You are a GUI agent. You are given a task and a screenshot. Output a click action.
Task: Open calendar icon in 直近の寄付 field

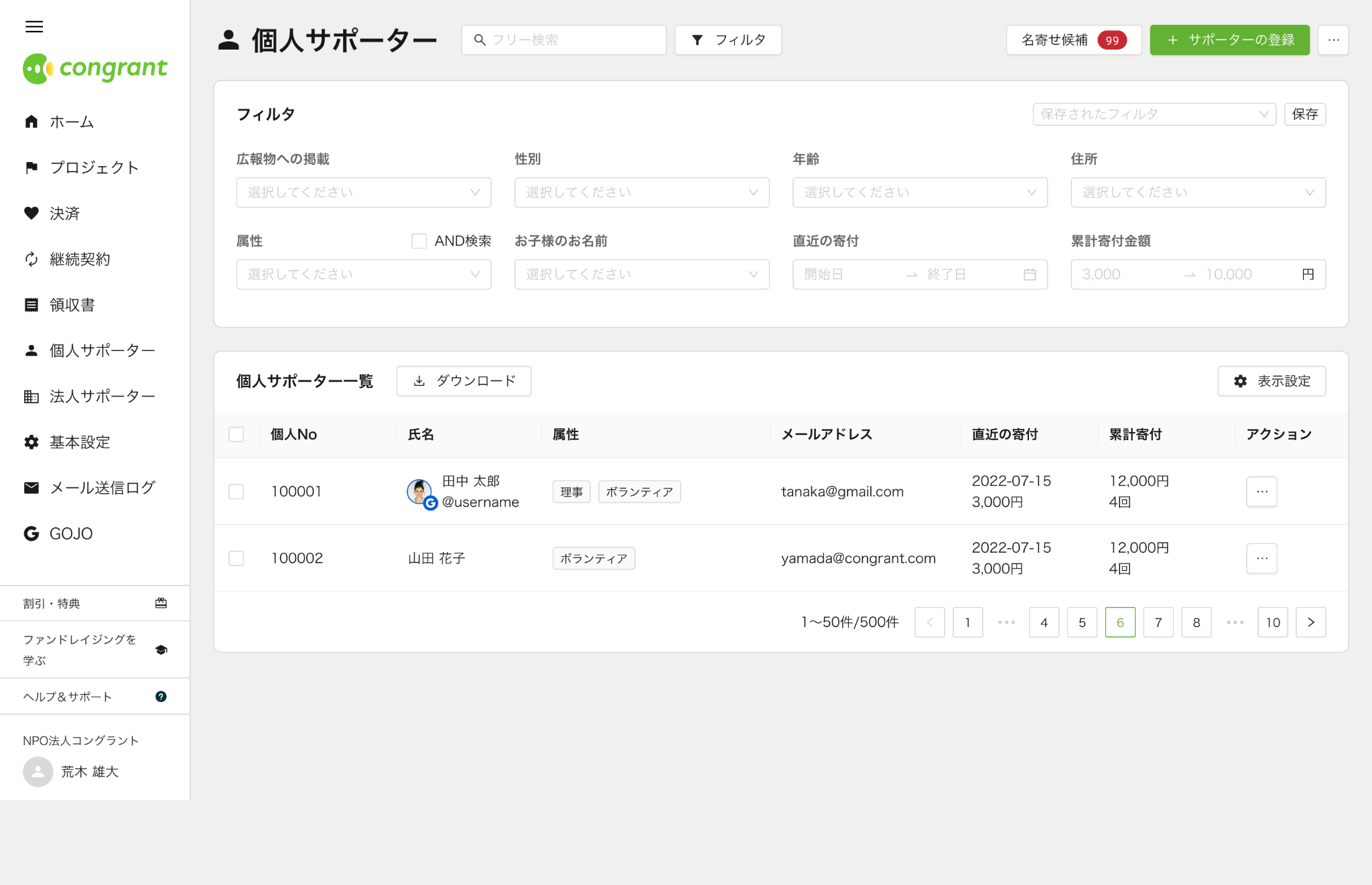[x=1030, y=275]
